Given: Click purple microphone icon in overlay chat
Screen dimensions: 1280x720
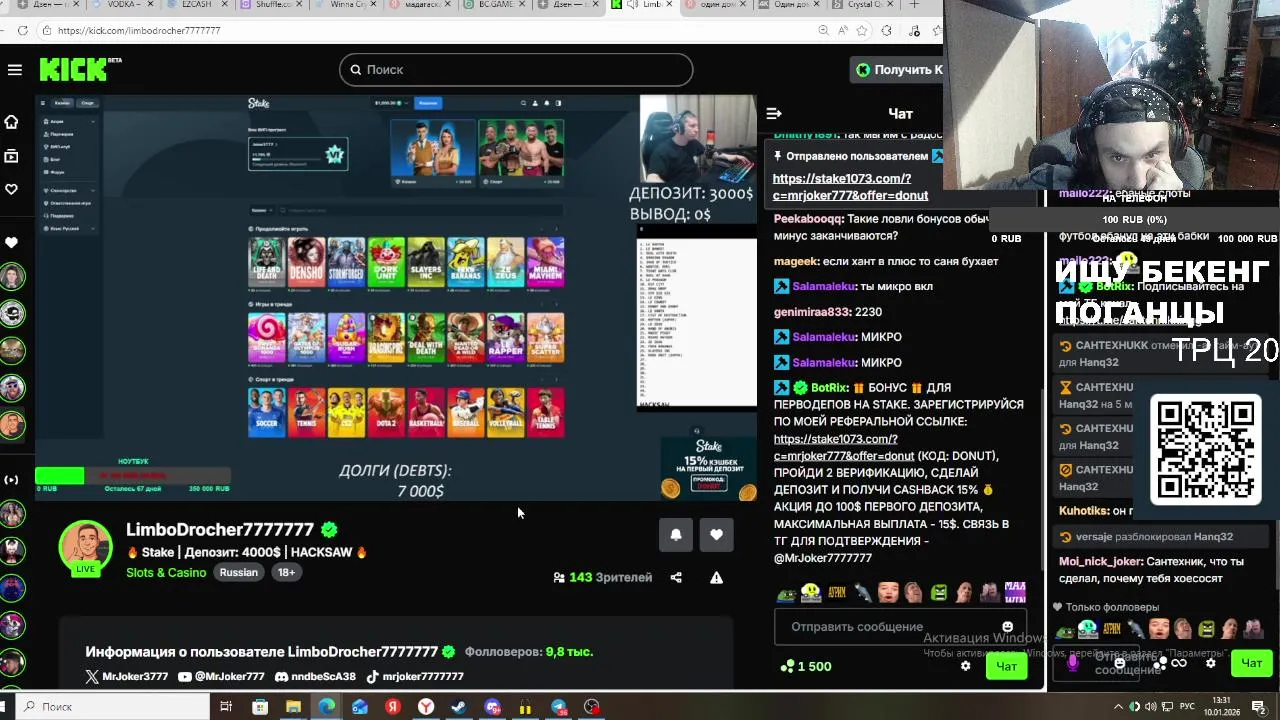Looking at the screenshot, I should pos(1072,663).
